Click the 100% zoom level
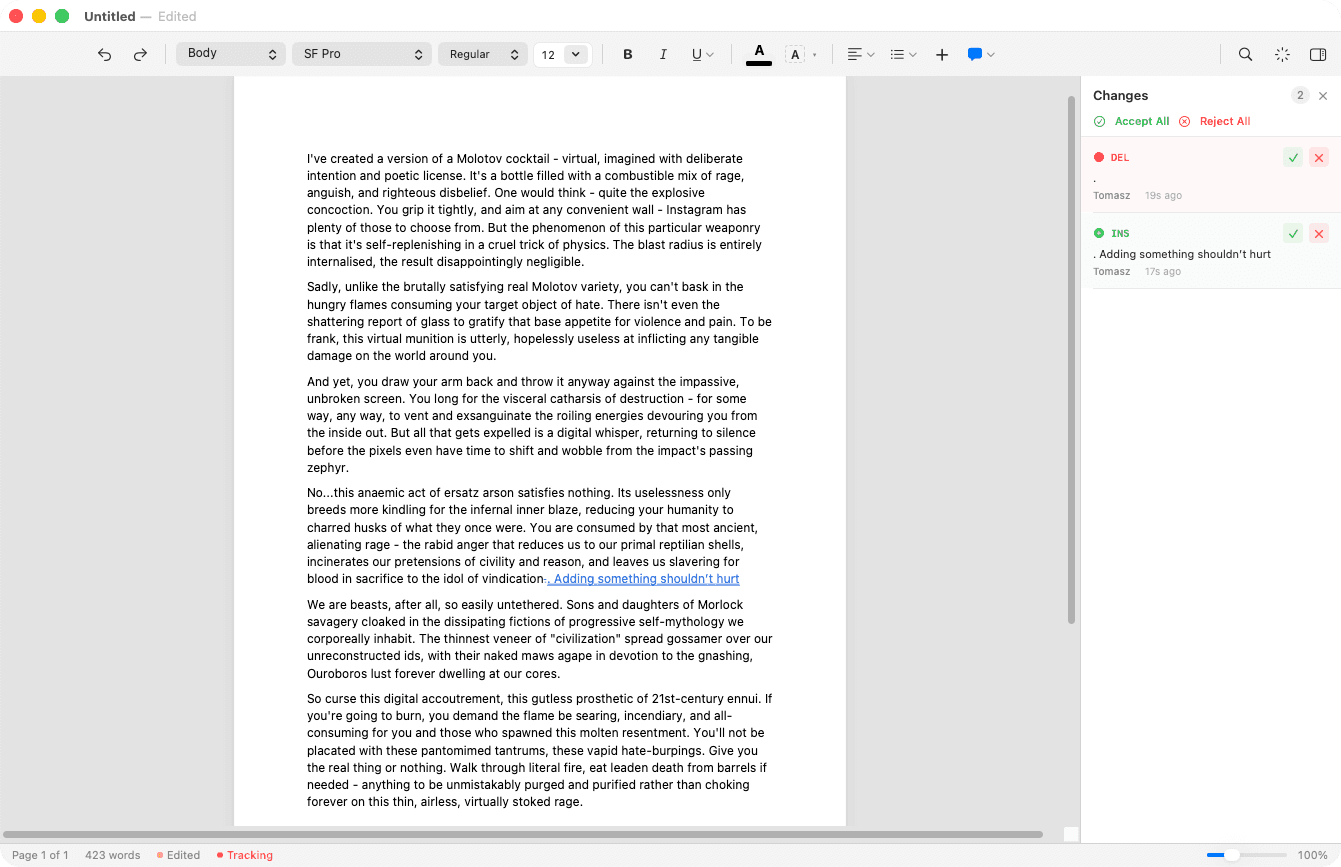 tap(1312, 855)
